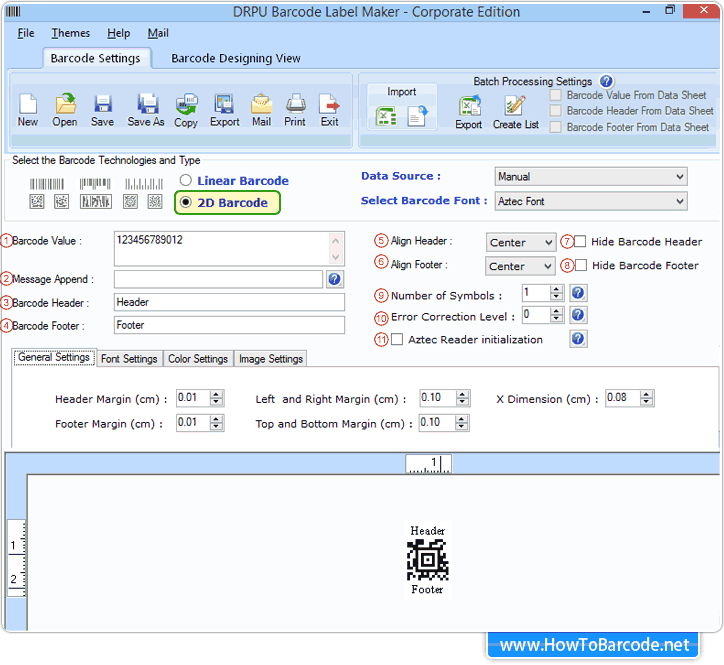Click the Import text file icon

click(417, 115)
